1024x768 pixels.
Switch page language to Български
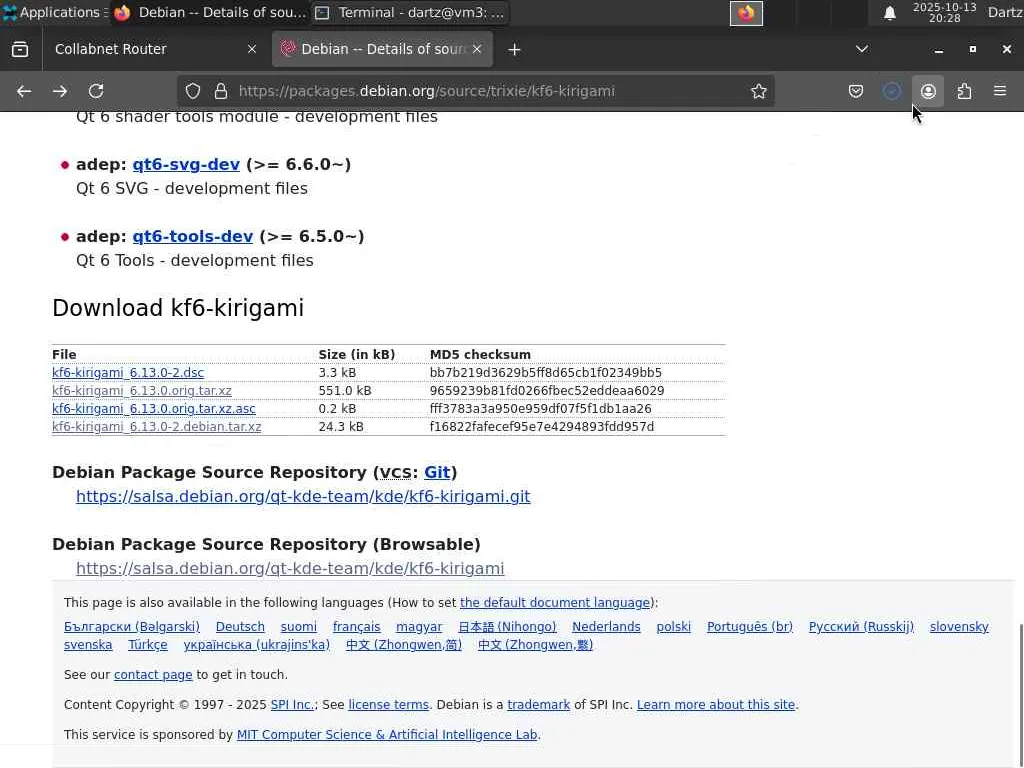132,627
